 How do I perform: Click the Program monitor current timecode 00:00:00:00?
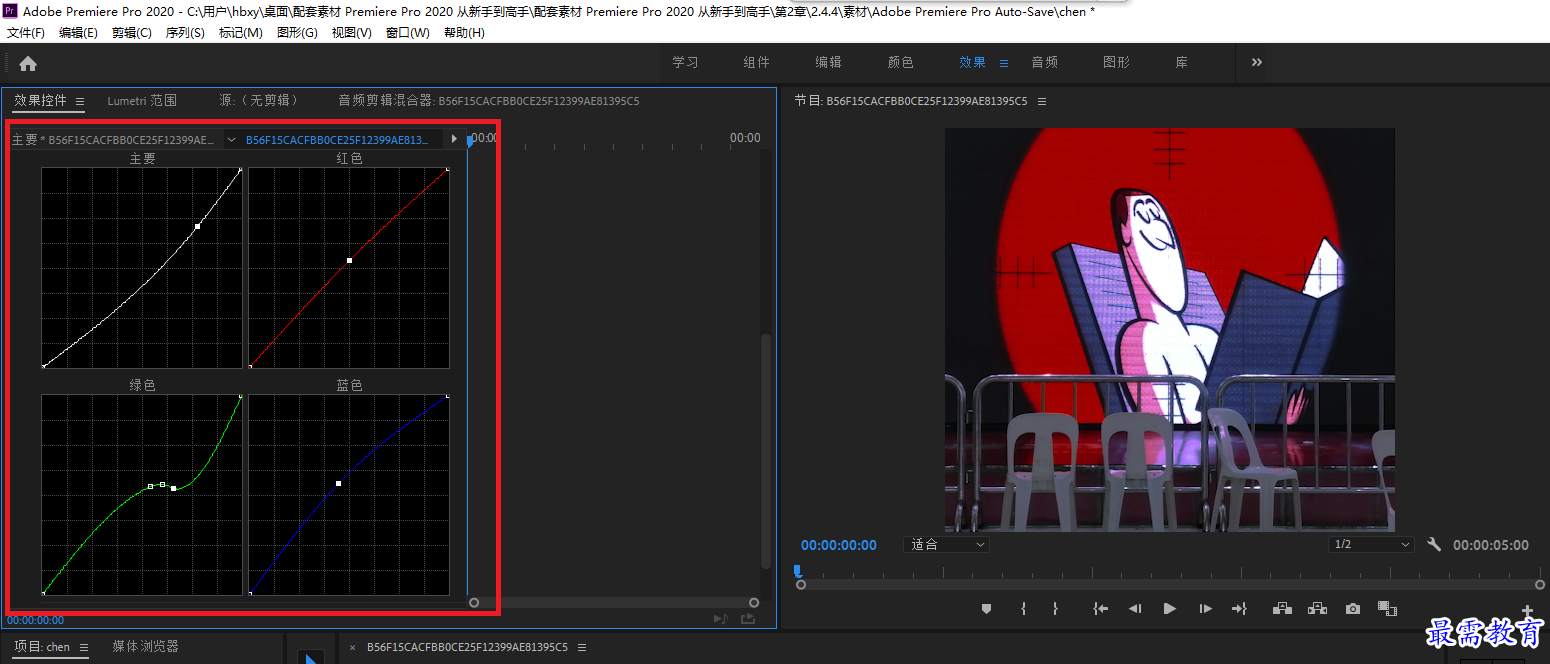(839, 545)
